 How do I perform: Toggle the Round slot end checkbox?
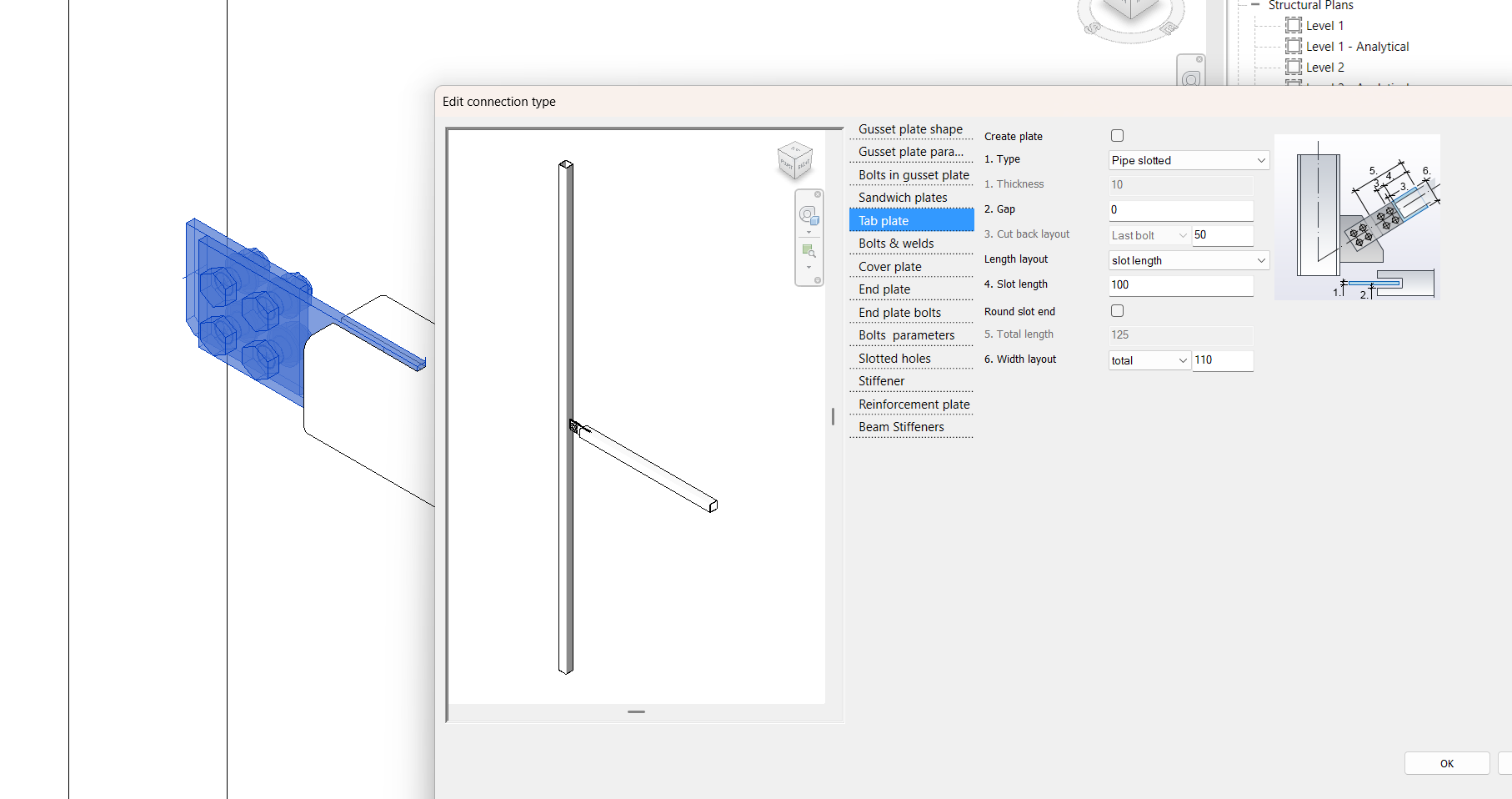1117,310
